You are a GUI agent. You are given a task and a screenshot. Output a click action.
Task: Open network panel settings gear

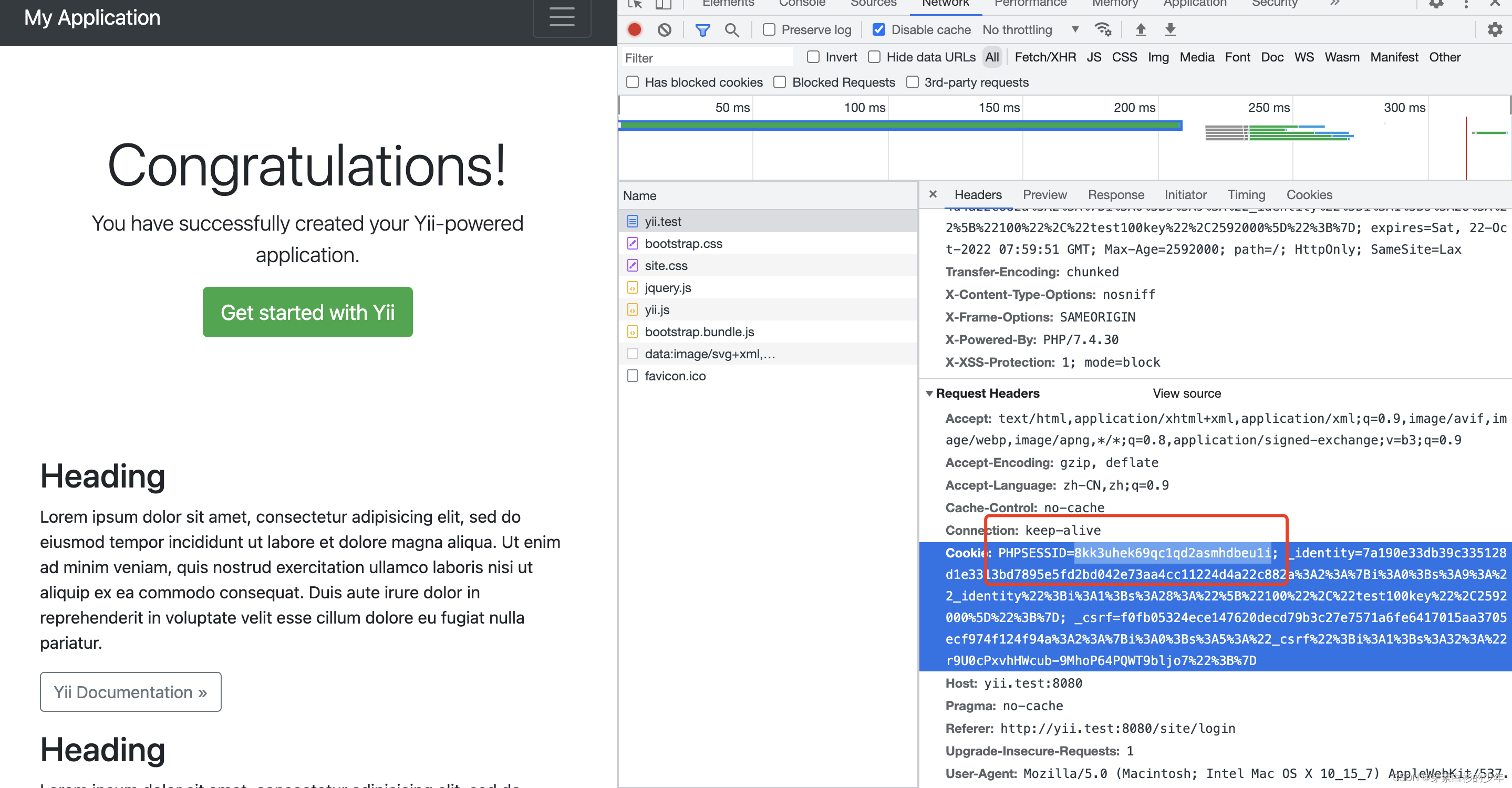click(1494, 29)
